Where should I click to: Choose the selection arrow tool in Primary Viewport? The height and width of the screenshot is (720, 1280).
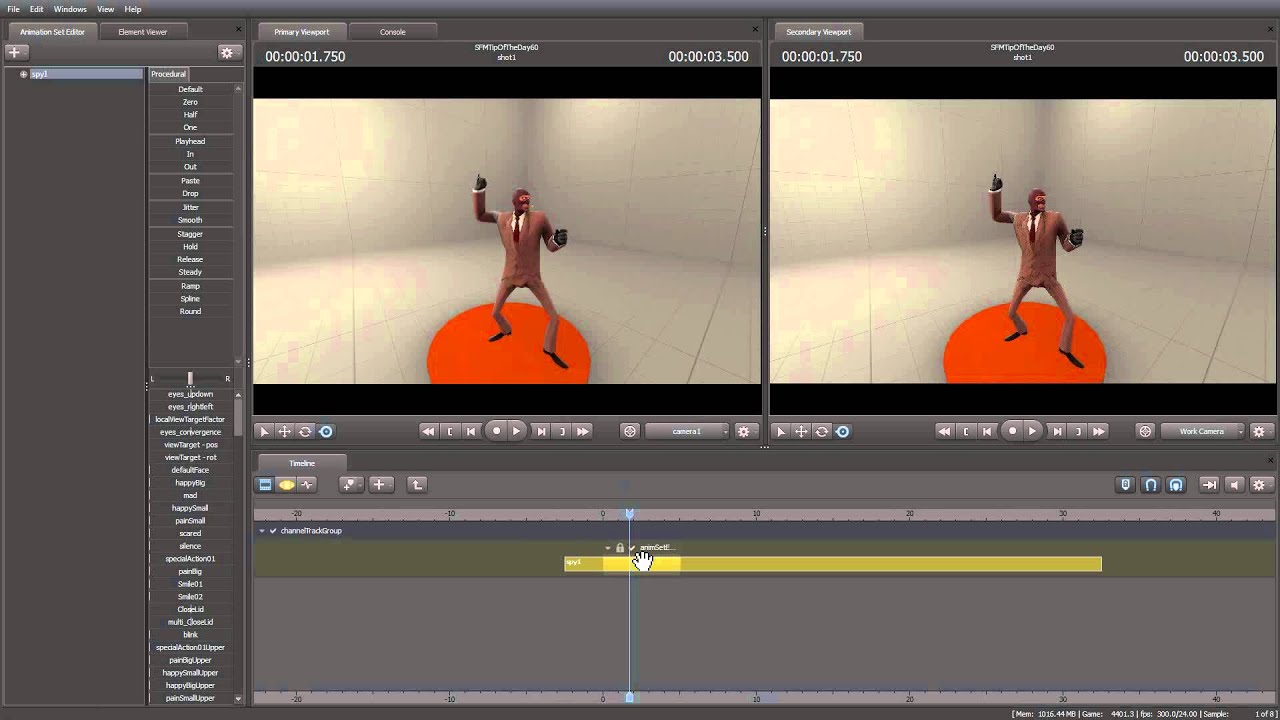click(264, 431)
